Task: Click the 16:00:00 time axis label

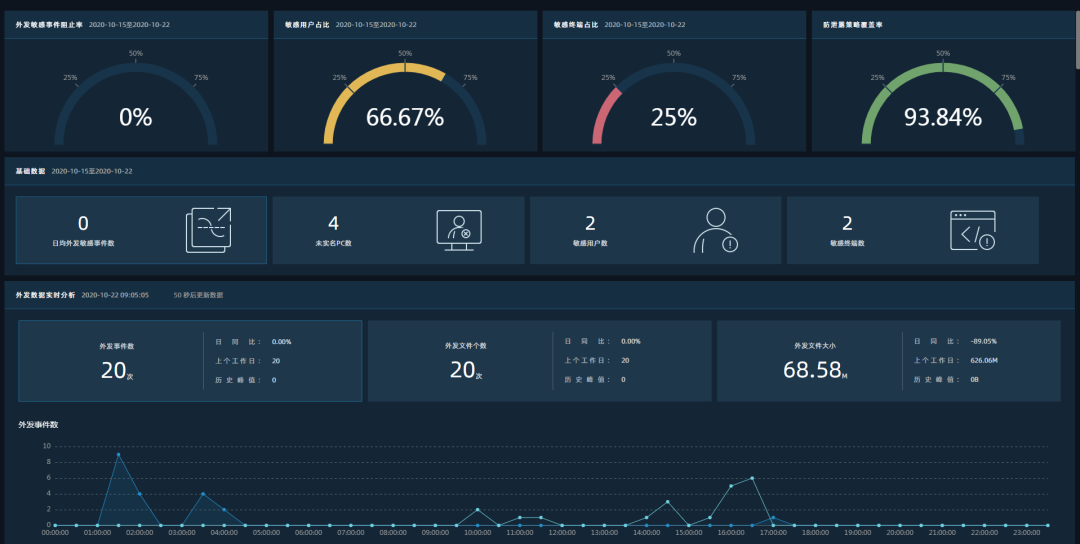Action: (x=730, y=533)
